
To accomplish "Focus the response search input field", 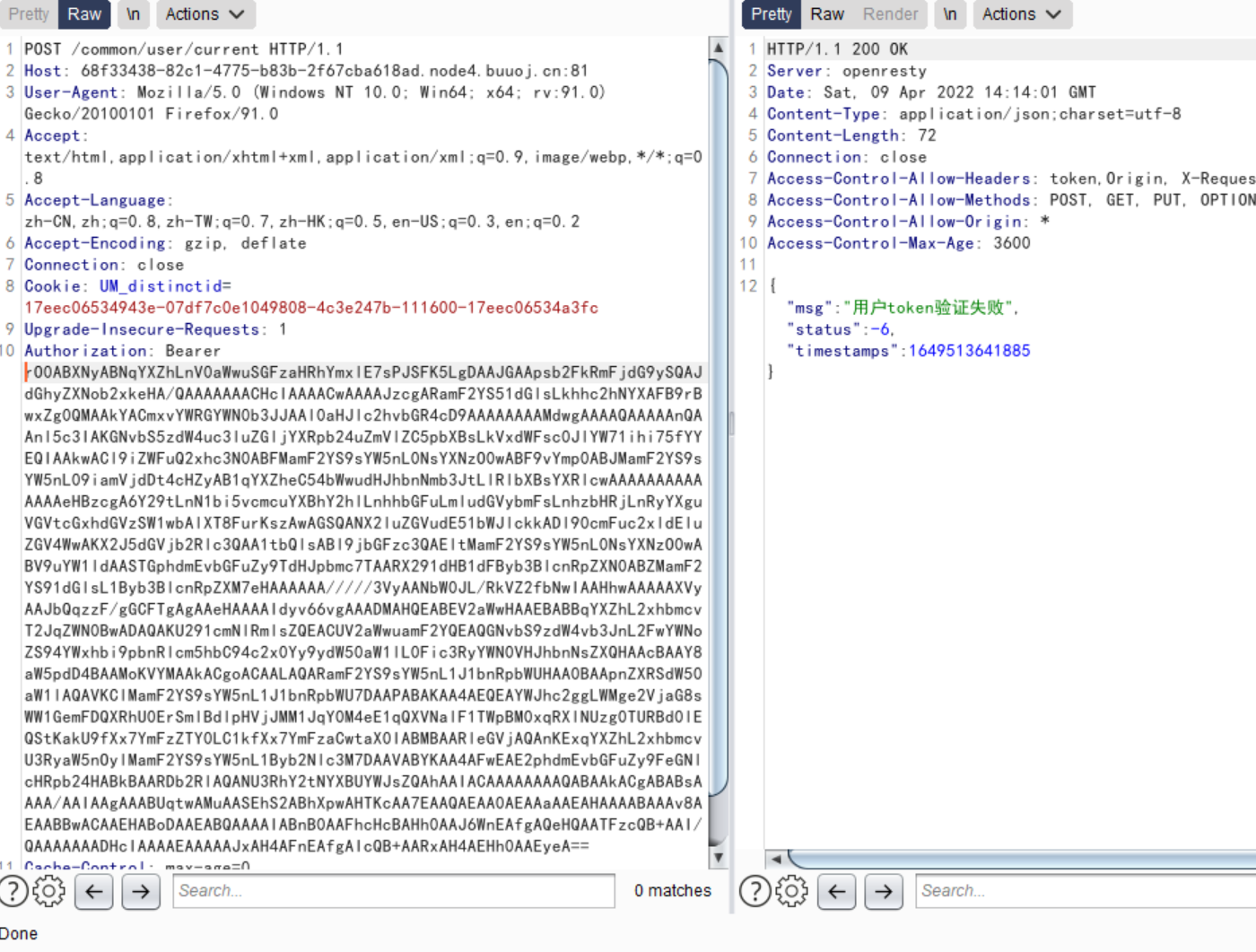I will (1086, 891).
